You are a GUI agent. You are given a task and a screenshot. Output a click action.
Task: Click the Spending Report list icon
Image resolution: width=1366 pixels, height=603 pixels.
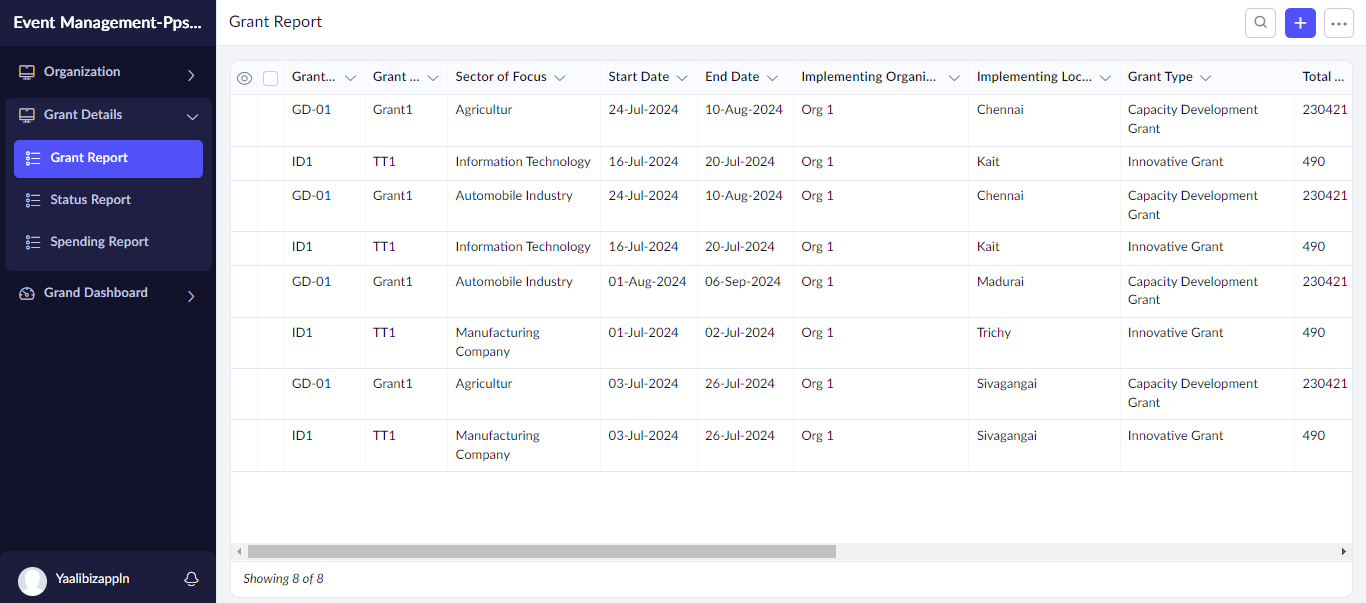tap(33, 242)
